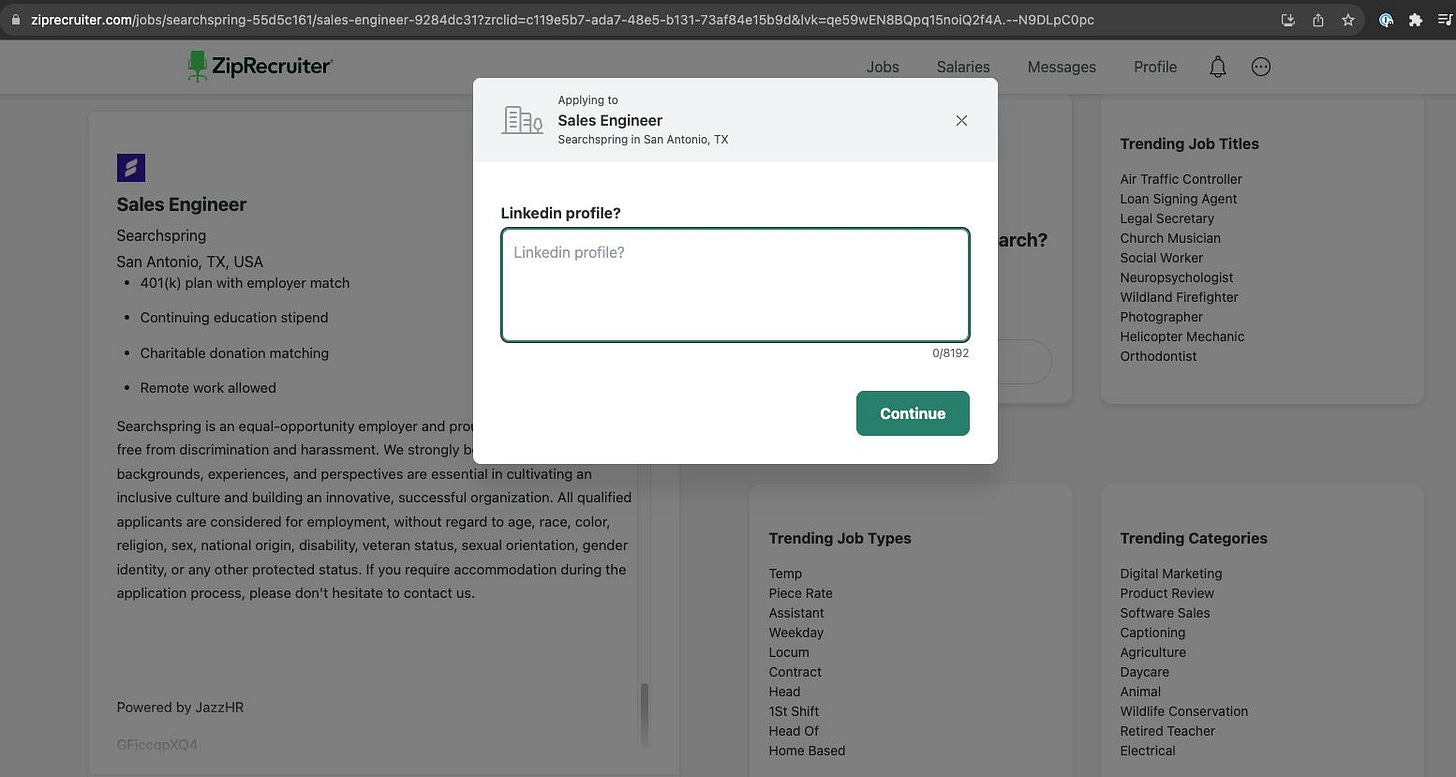Open Daycare category link
The image size is (1456, 777).
click(x=1144, y=672)
